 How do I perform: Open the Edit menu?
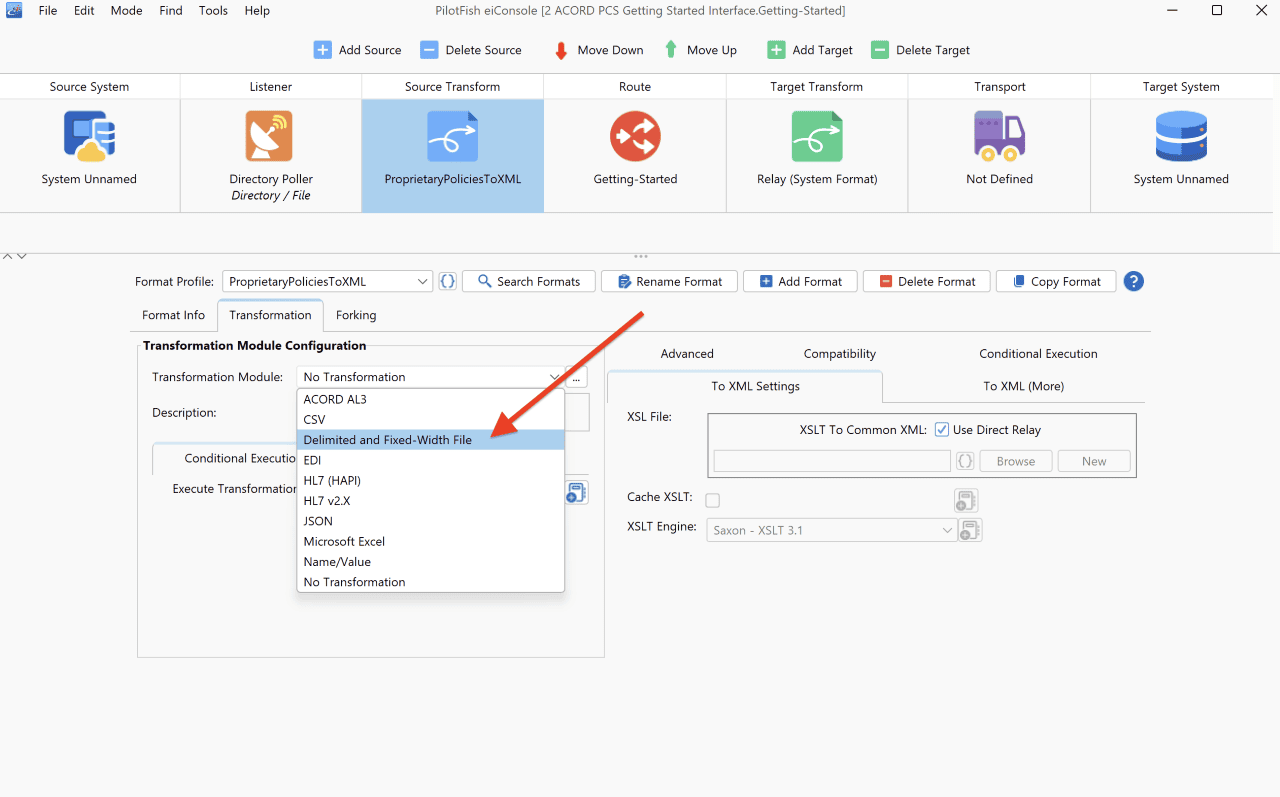[x=84, y=11]
